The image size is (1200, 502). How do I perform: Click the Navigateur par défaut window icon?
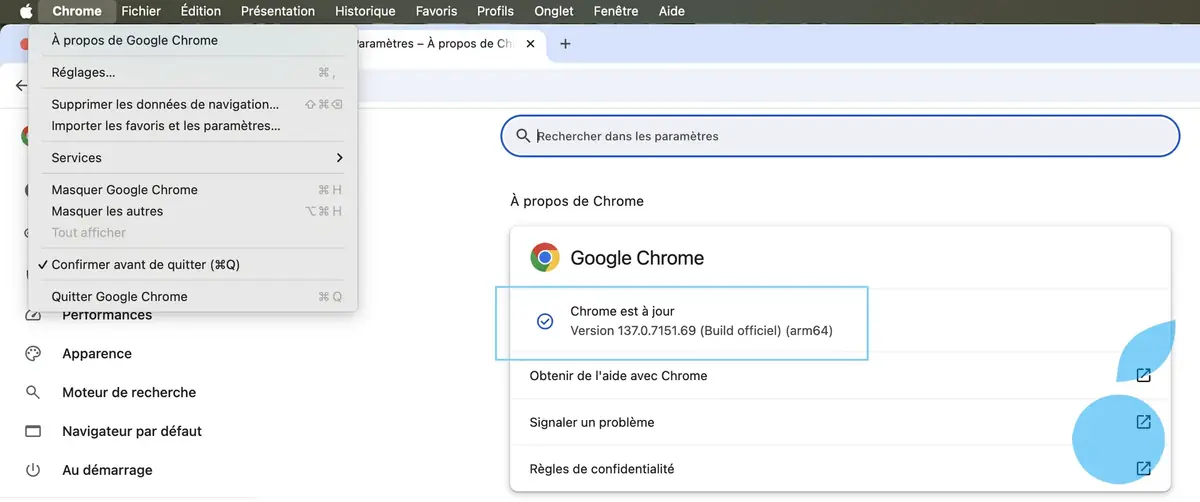point(33,432)
